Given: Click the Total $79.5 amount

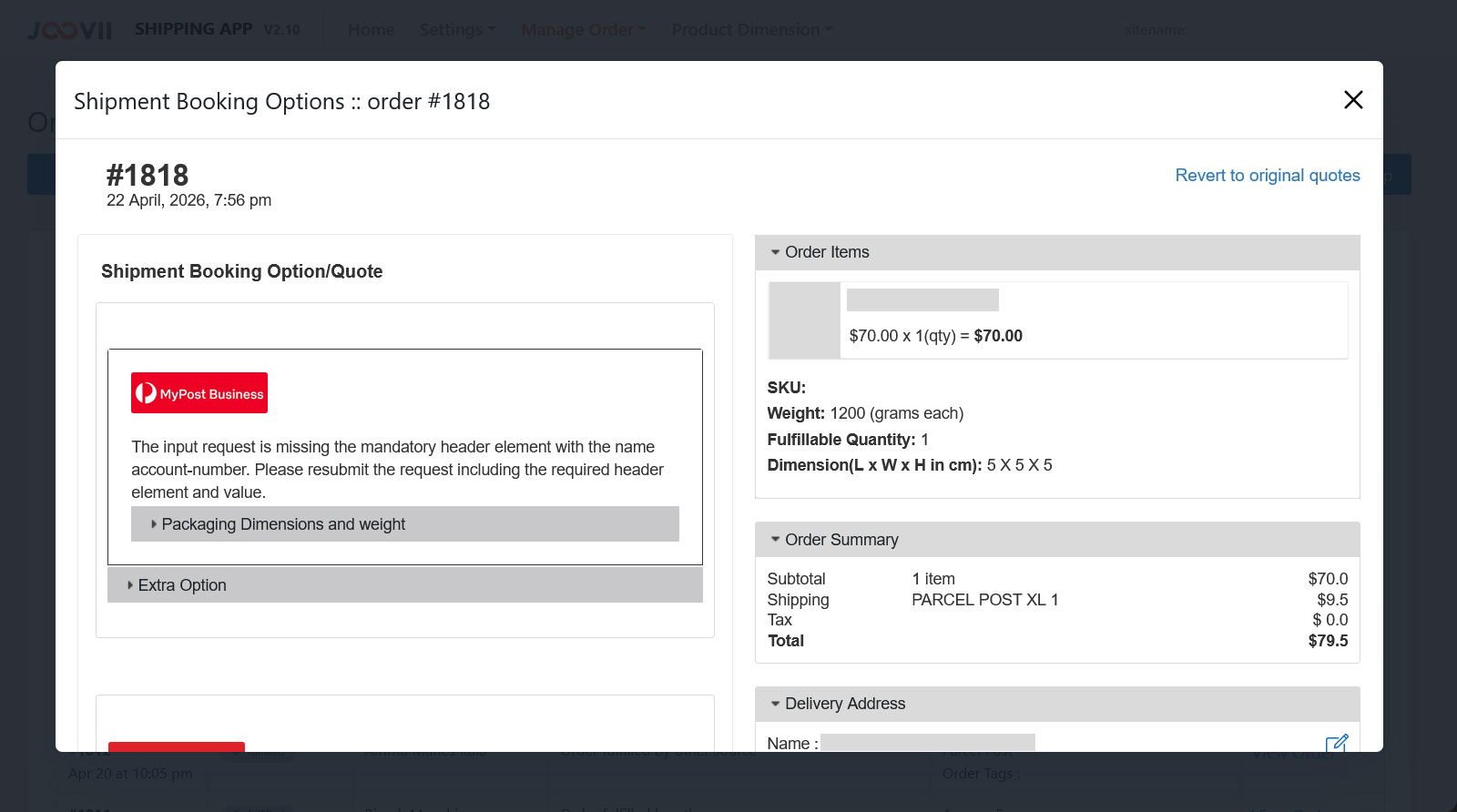Looking at the screenshot, I should (1328, 641).
